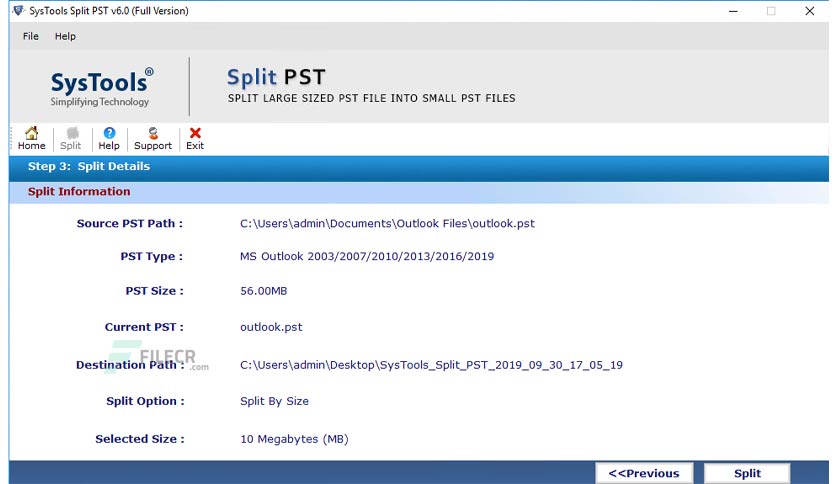Select the source path ending outlook.pst

coord(387,223)
